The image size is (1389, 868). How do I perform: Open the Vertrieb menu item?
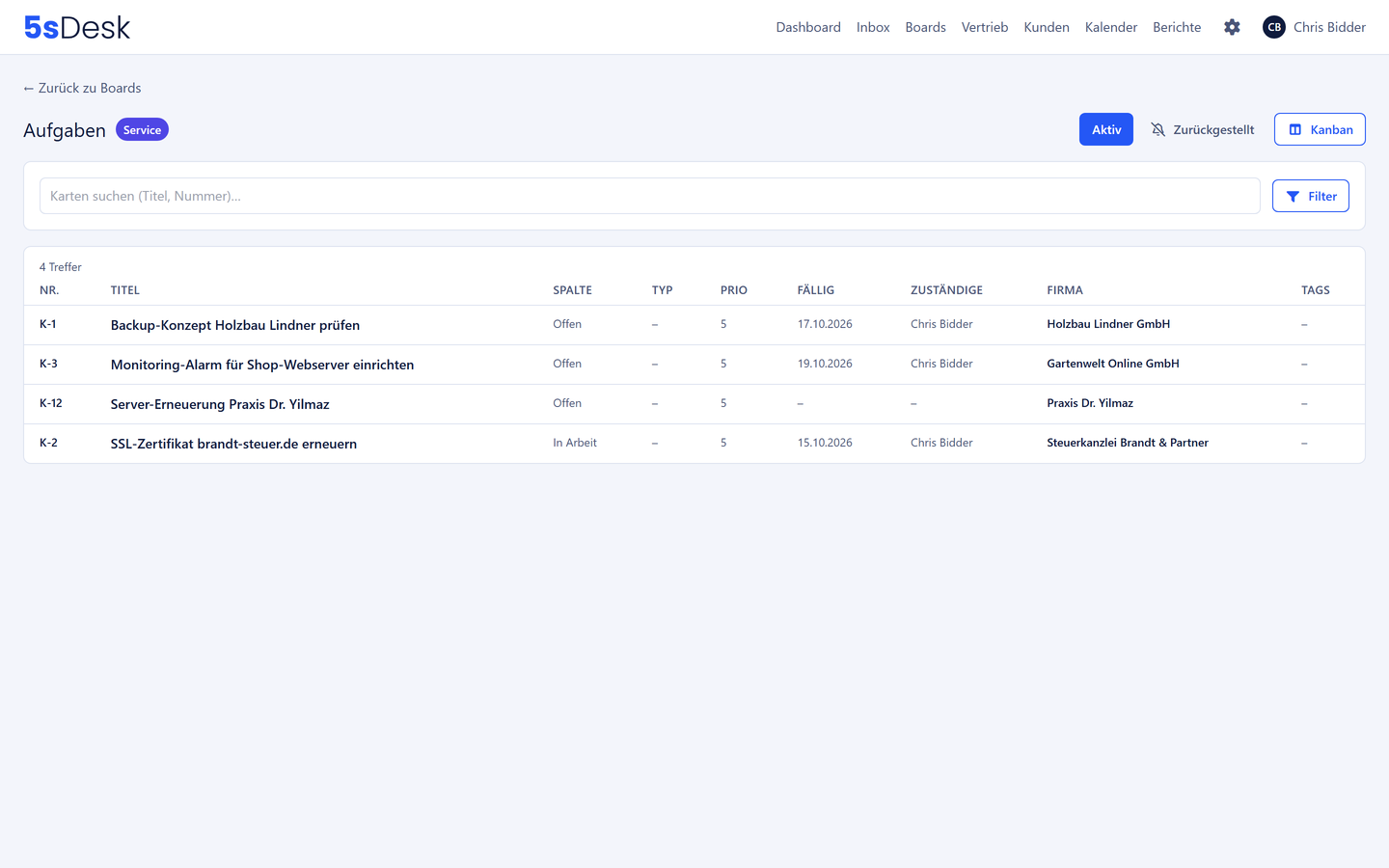pos(985,27)
